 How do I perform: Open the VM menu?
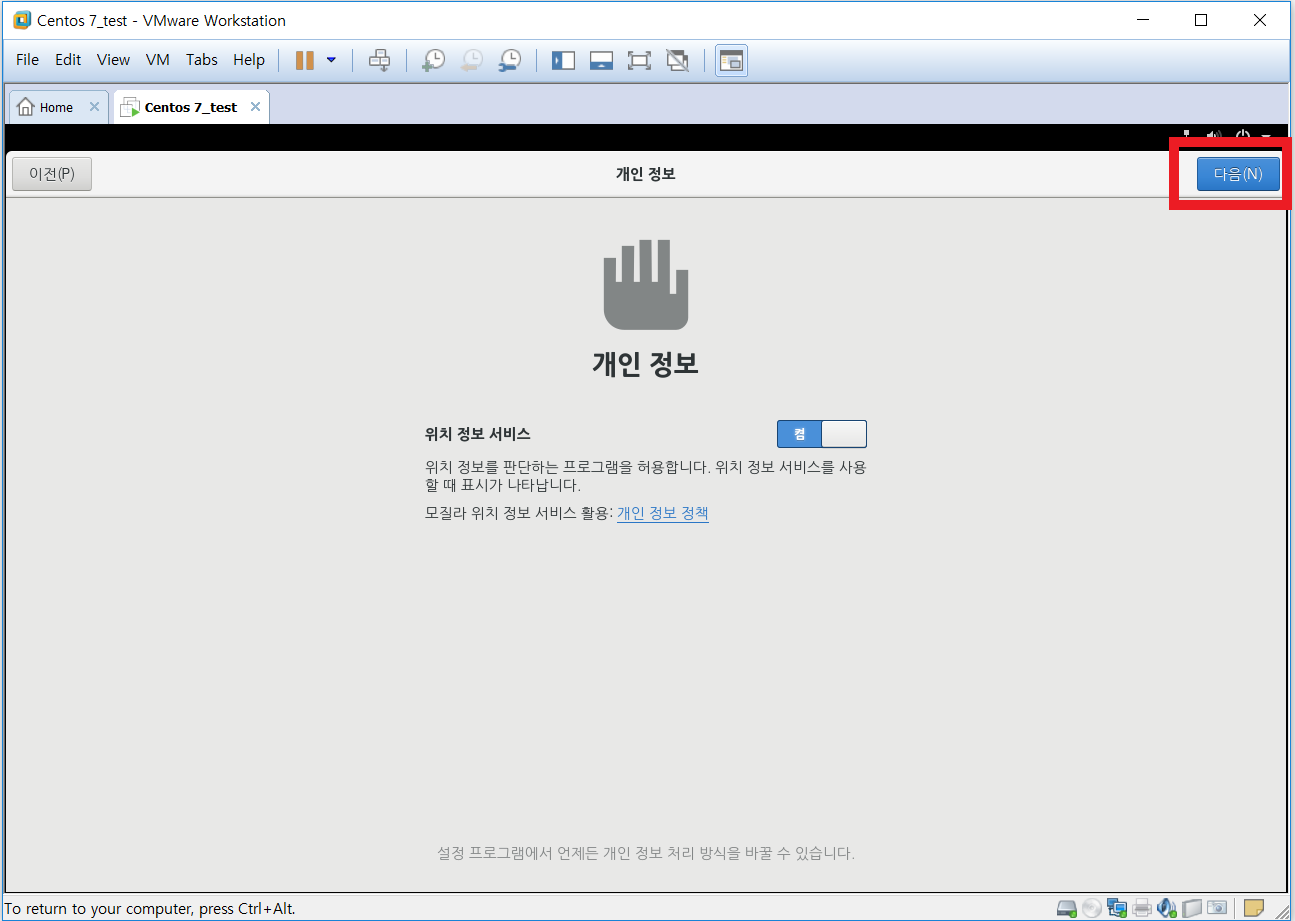(x=158, y=60)
